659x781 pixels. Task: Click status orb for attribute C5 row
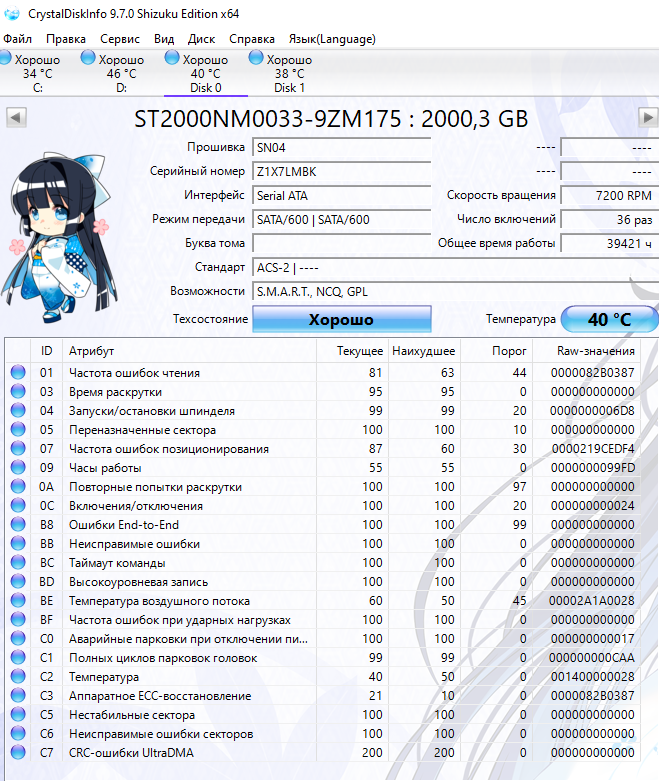(18, 714)
